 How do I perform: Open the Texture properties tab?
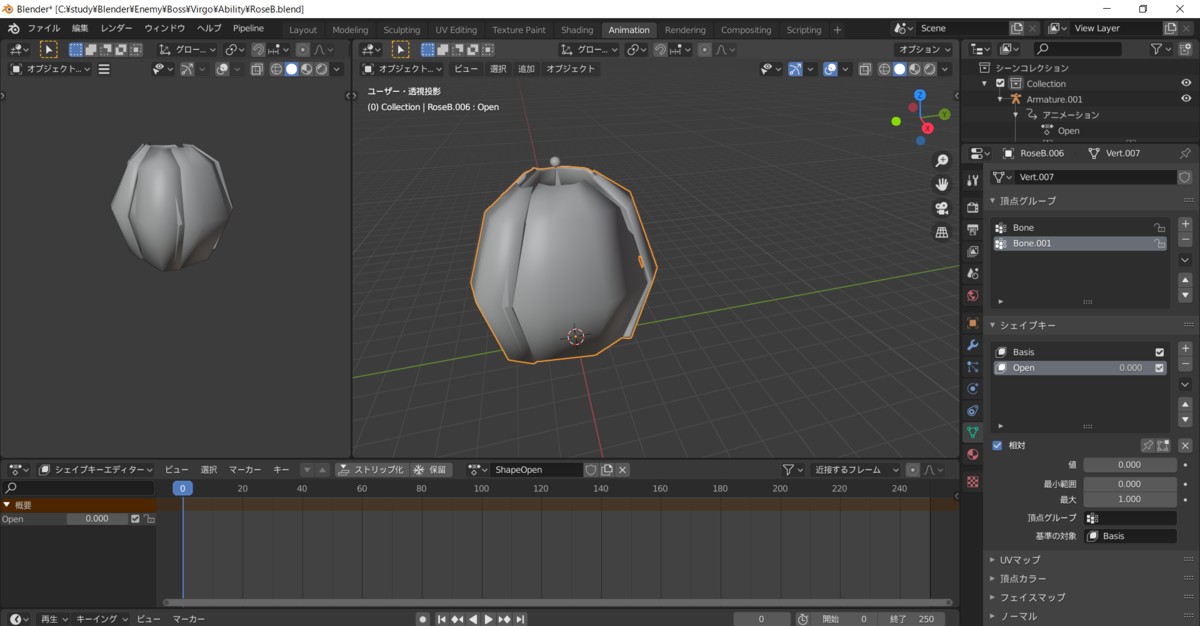coord(972,481)
